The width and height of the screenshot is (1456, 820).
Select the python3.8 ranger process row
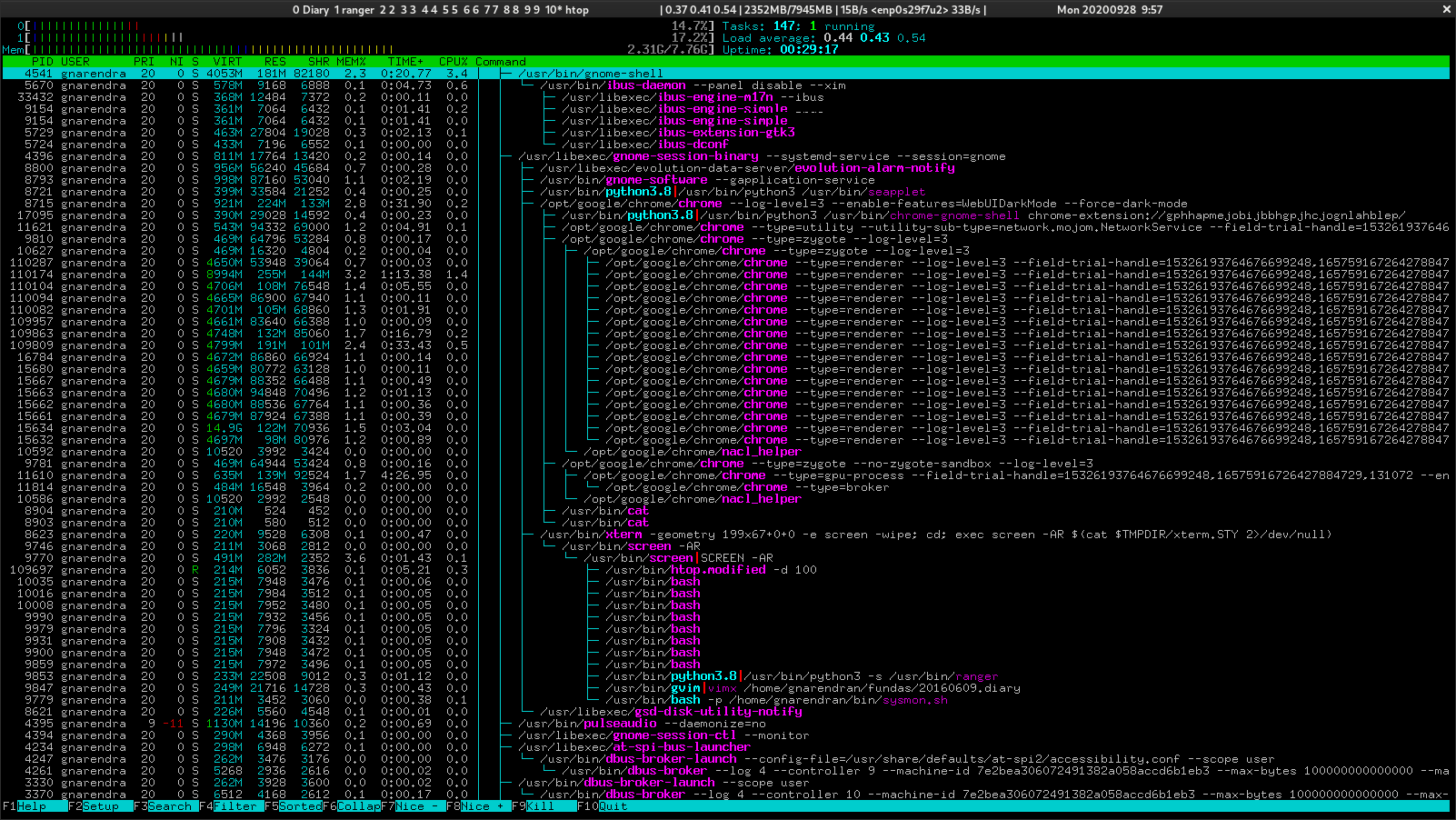pyautogui.click(x=725, y=676)
